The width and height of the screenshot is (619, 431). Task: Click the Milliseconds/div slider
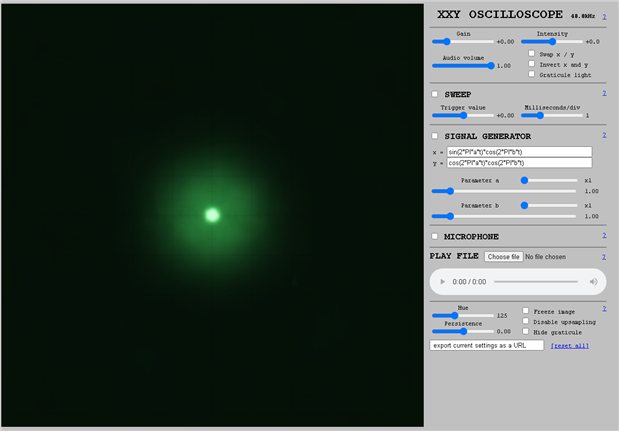coord(552,115)
